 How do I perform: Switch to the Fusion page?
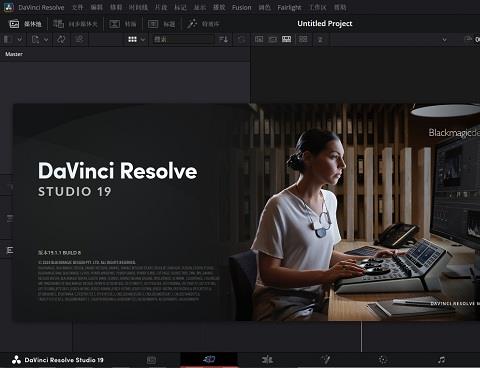pos(325,360)
